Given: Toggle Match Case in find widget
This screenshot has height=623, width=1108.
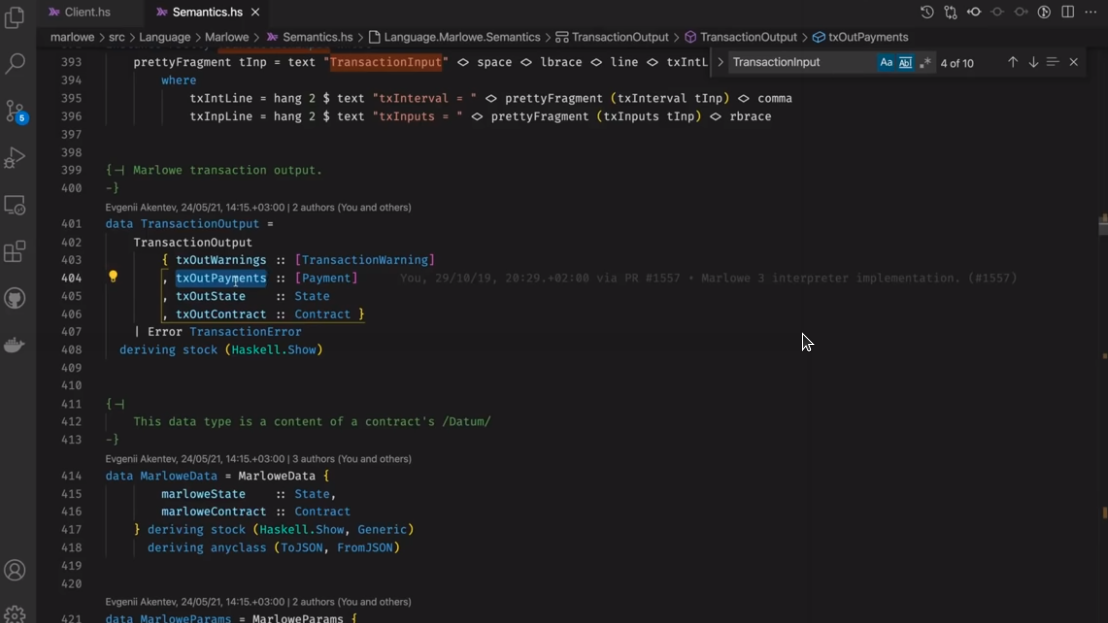Looking at the screenshot, I should (886, 62).
